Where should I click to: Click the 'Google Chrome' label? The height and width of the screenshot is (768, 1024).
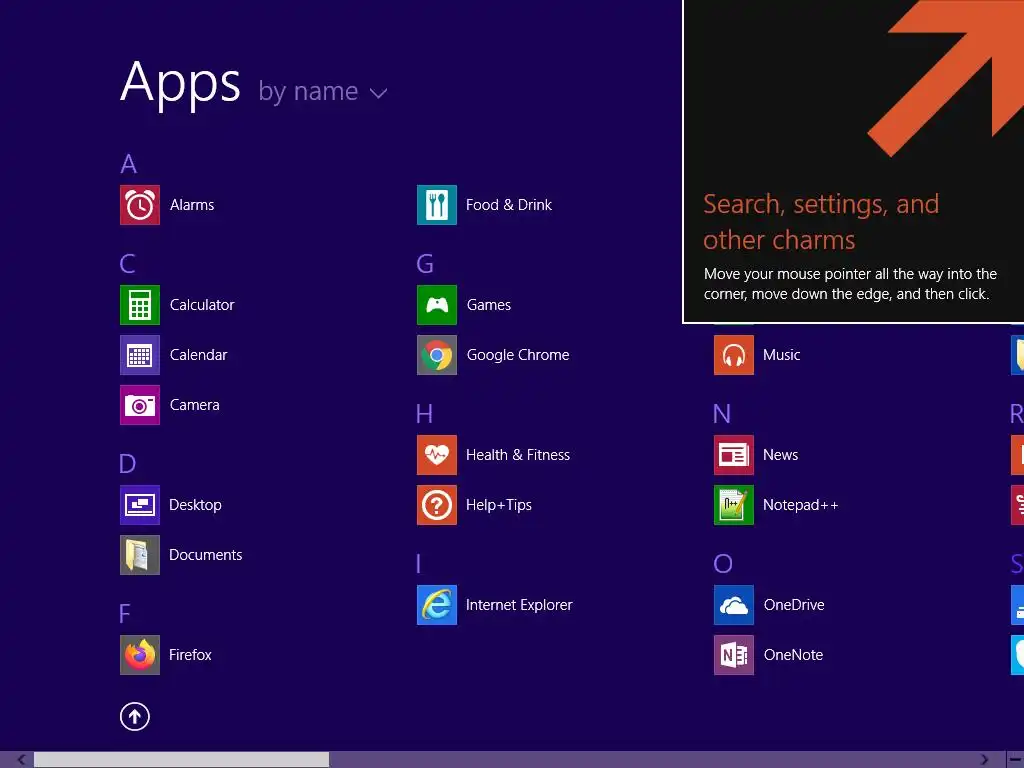coord(518,355)
